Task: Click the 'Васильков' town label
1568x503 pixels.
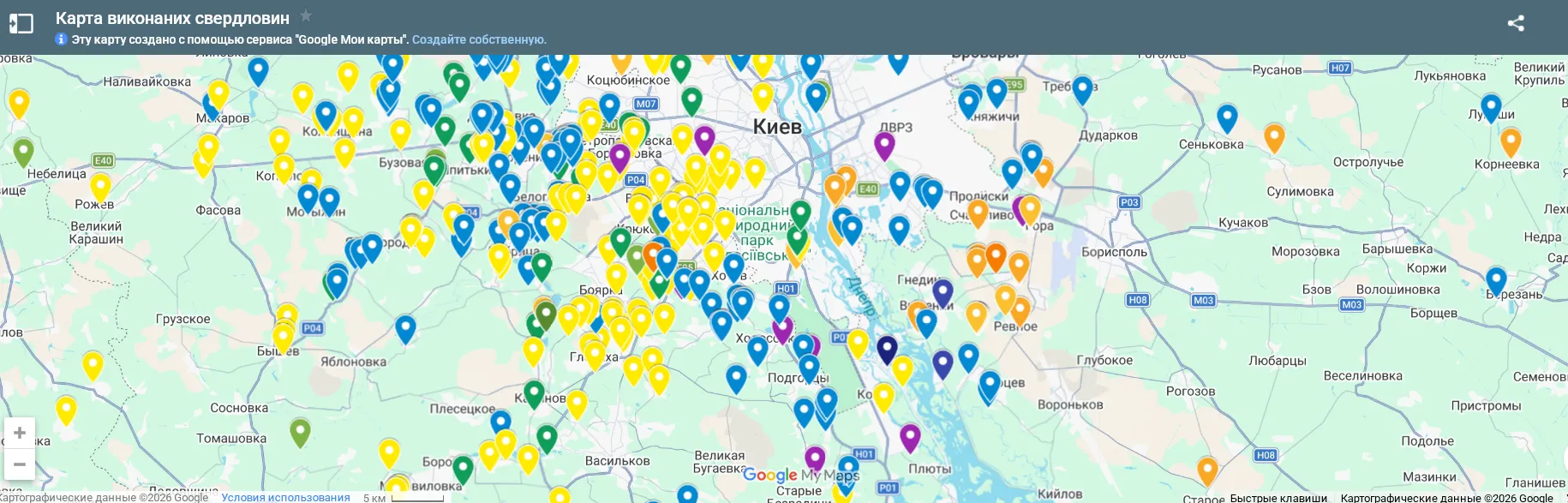Action: 617,461
